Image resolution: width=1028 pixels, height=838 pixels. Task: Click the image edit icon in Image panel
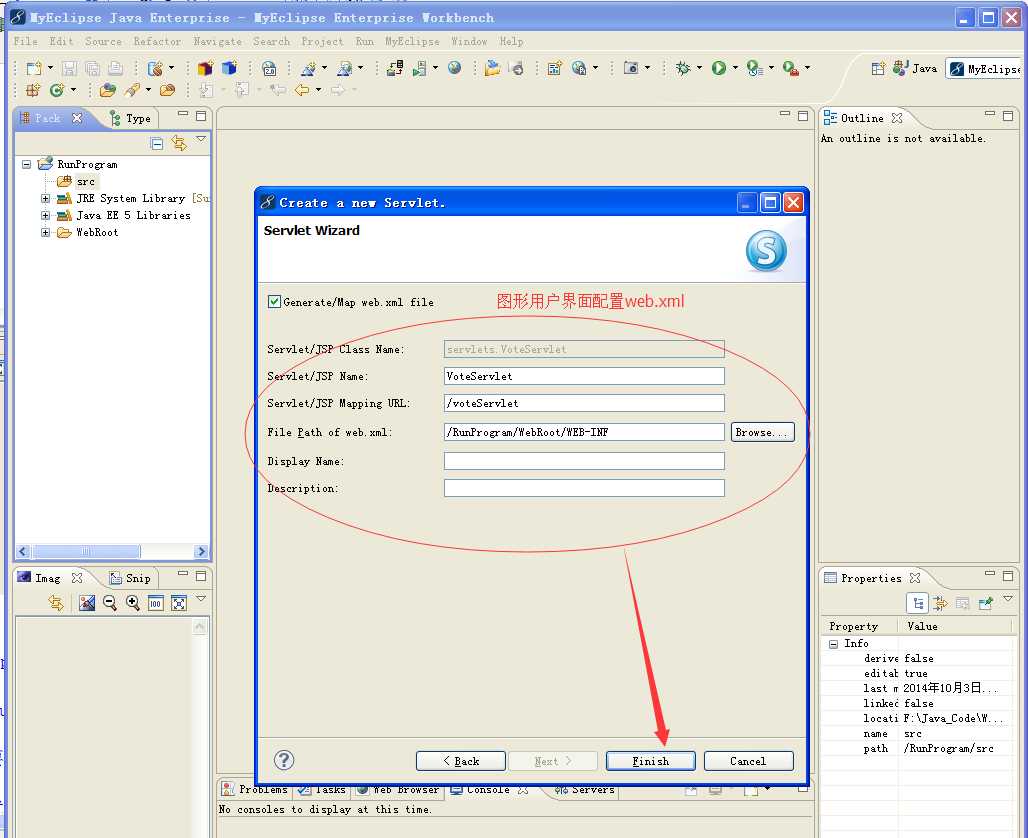click(x=87, y=603)
